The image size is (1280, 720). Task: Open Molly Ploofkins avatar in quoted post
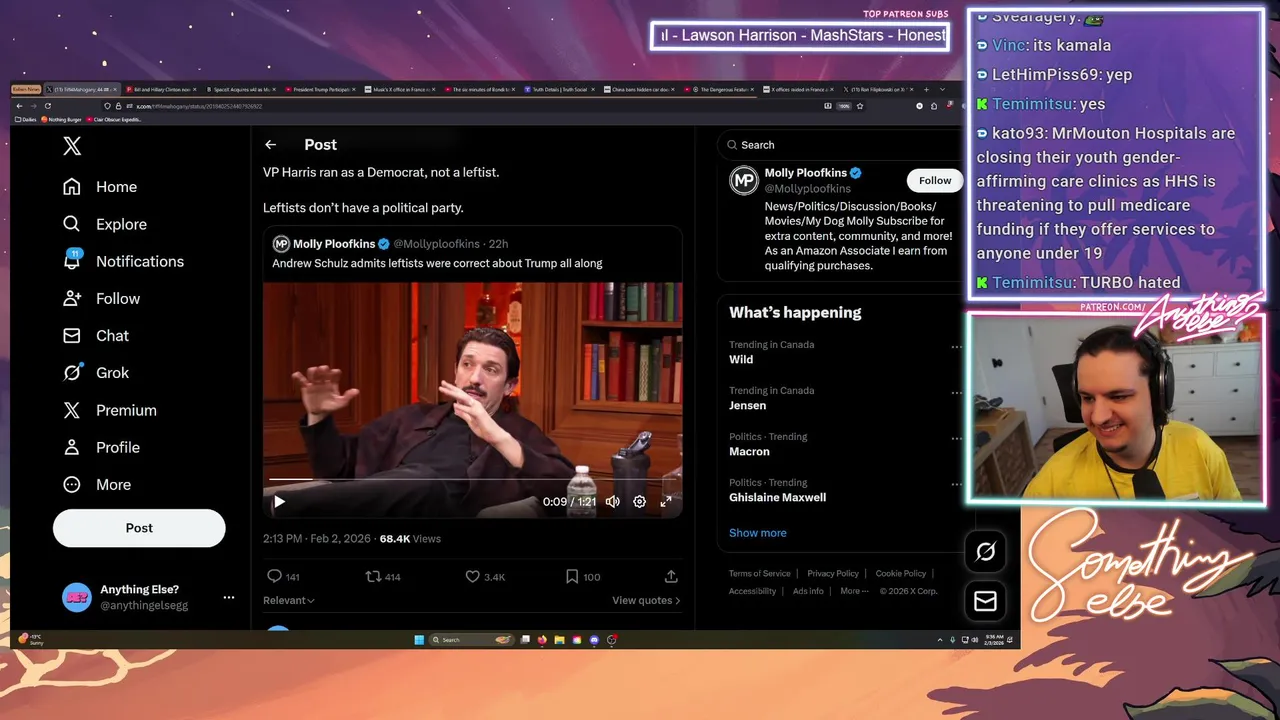point(281,244)
